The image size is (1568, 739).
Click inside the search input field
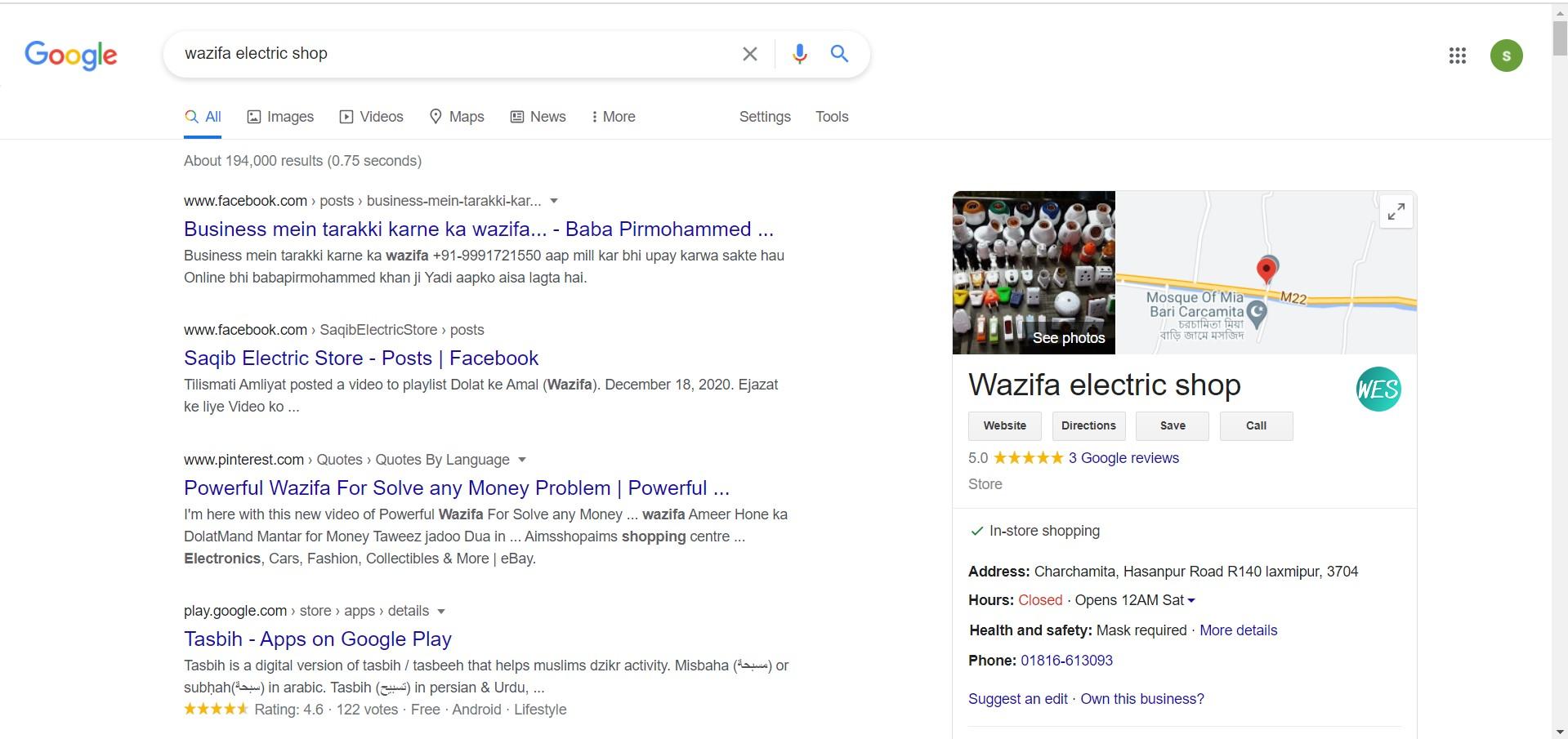449,54
